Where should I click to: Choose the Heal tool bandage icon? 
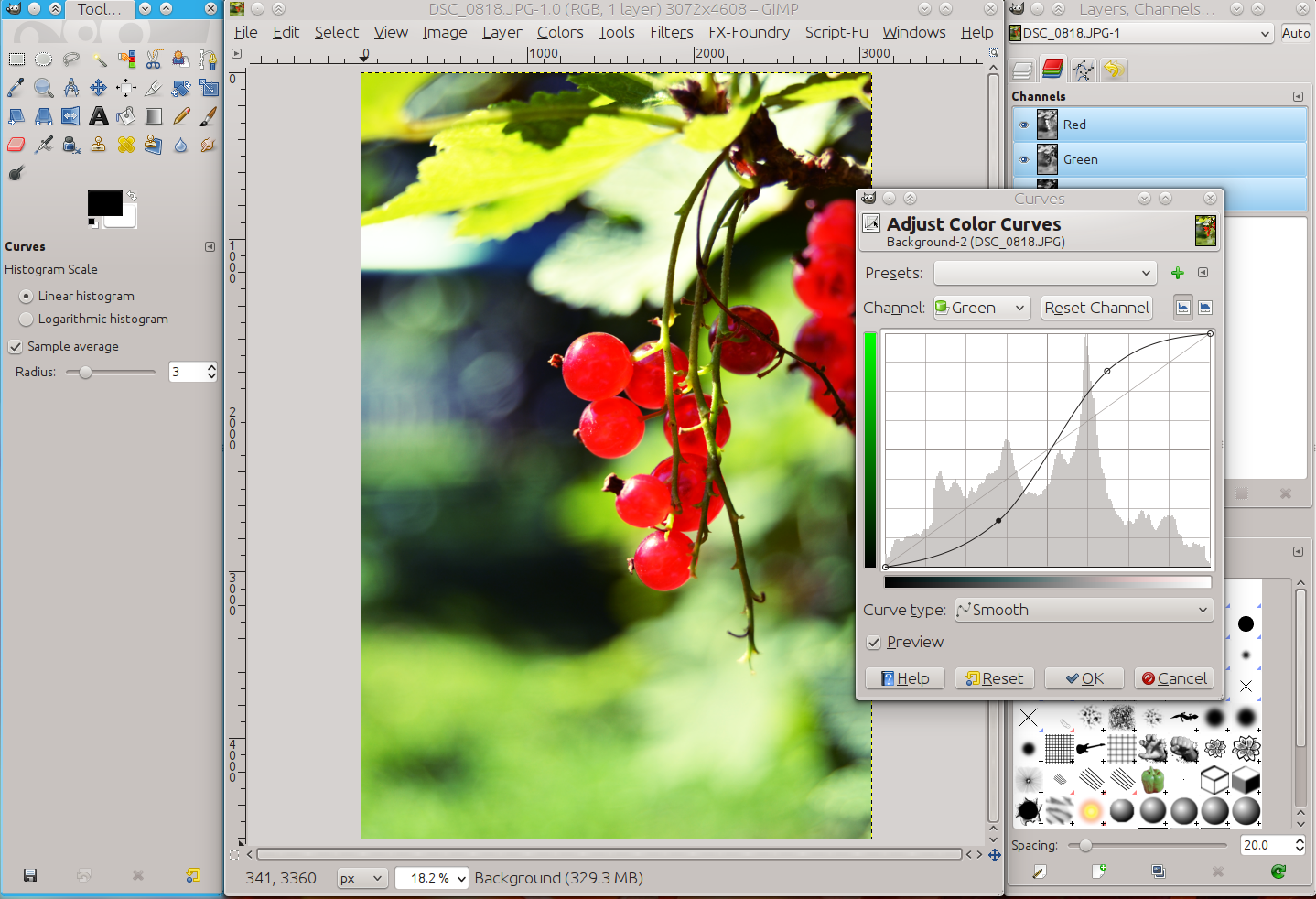pyautogui.click(x=126, y=145)
